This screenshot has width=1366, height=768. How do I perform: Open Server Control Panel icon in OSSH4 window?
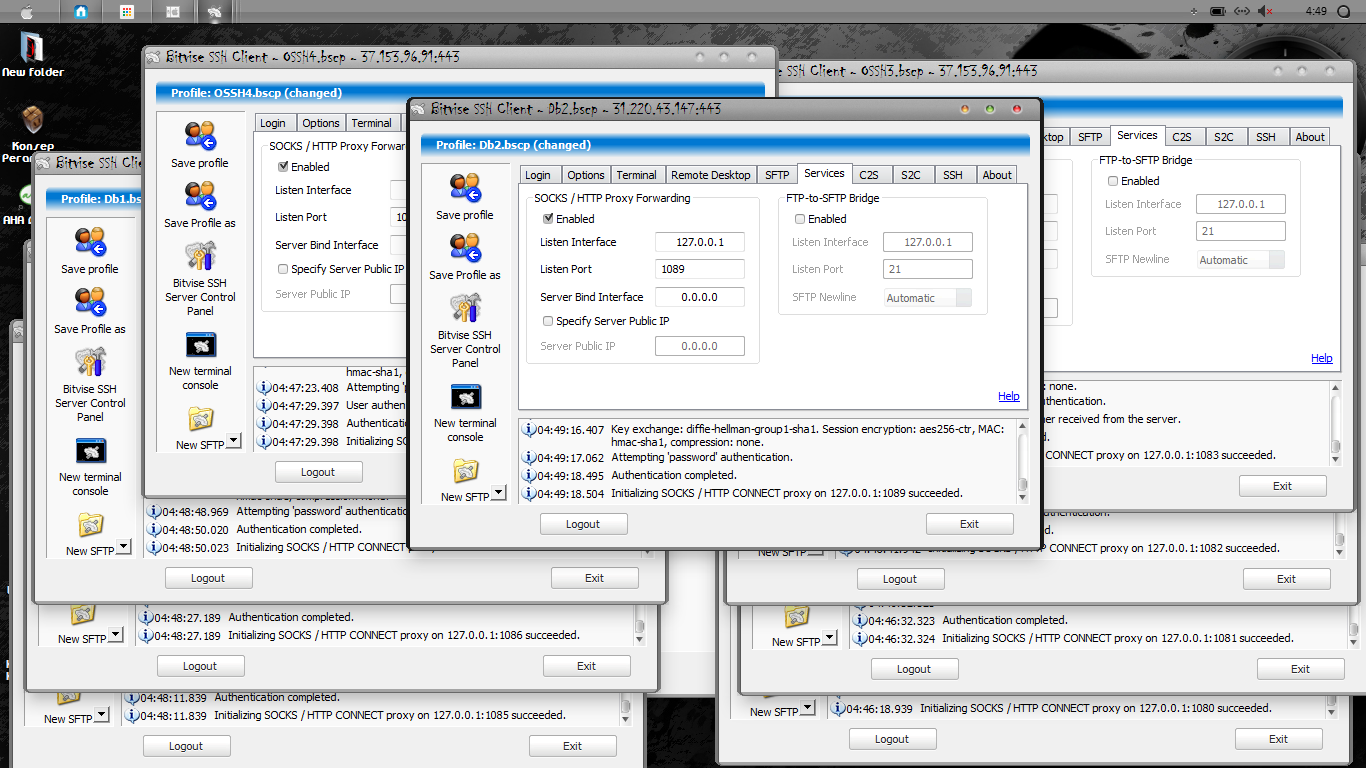click(x=200, y=256)
